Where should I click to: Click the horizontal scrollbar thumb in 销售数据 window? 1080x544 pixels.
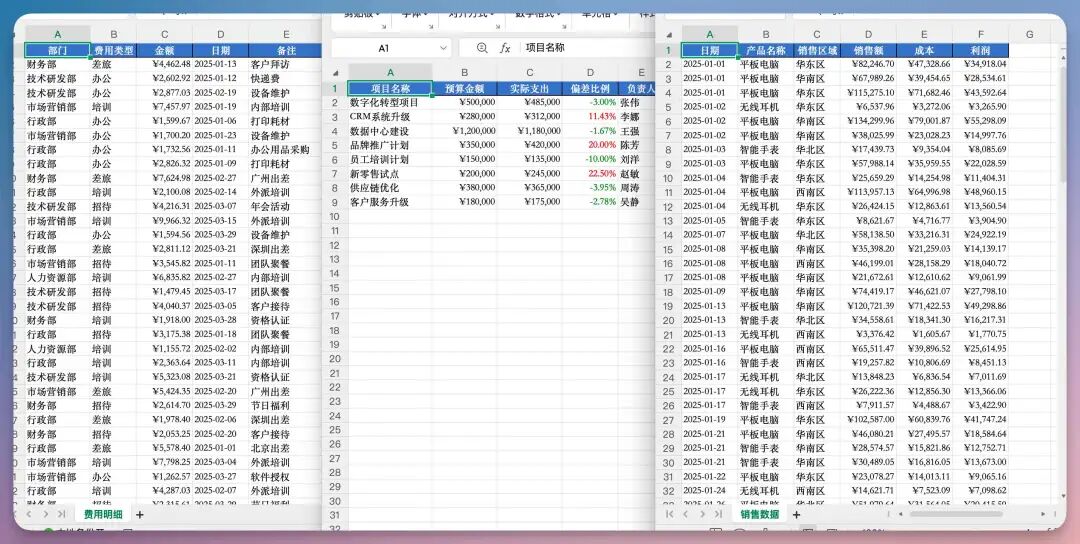[955, 514]
